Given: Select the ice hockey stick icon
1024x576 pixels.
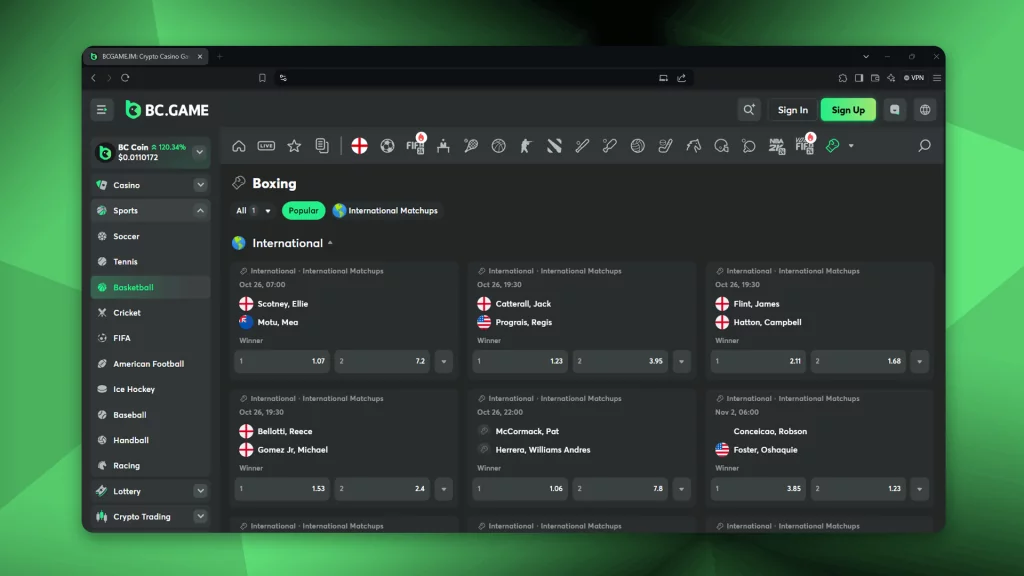Looking at the screenshot, I should [x=665, y=146].
